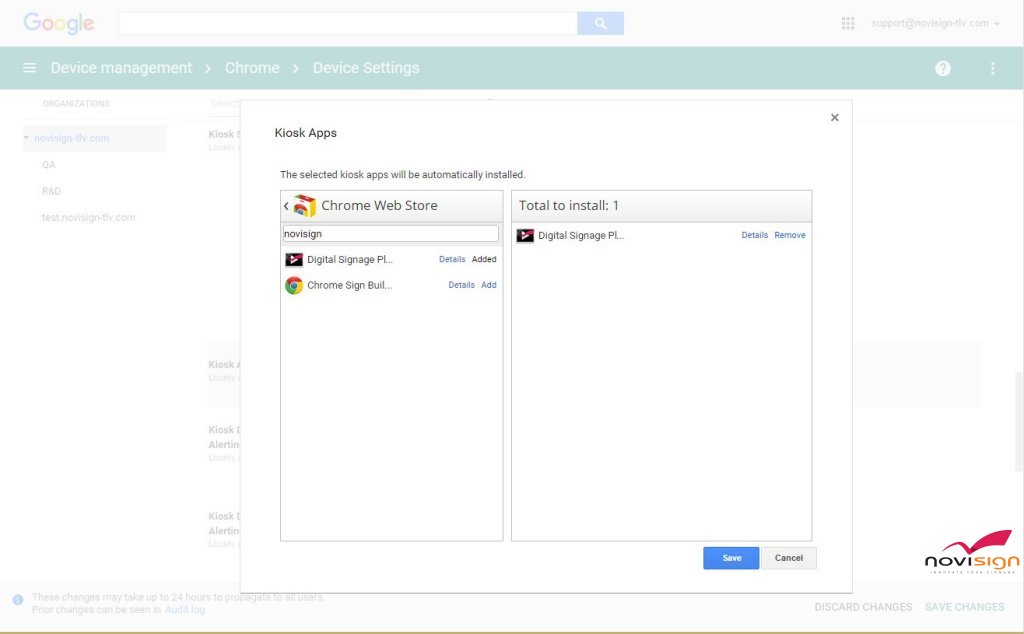
Task: Click the Device management breadcrumb
Action: click(x=121, y=68)
